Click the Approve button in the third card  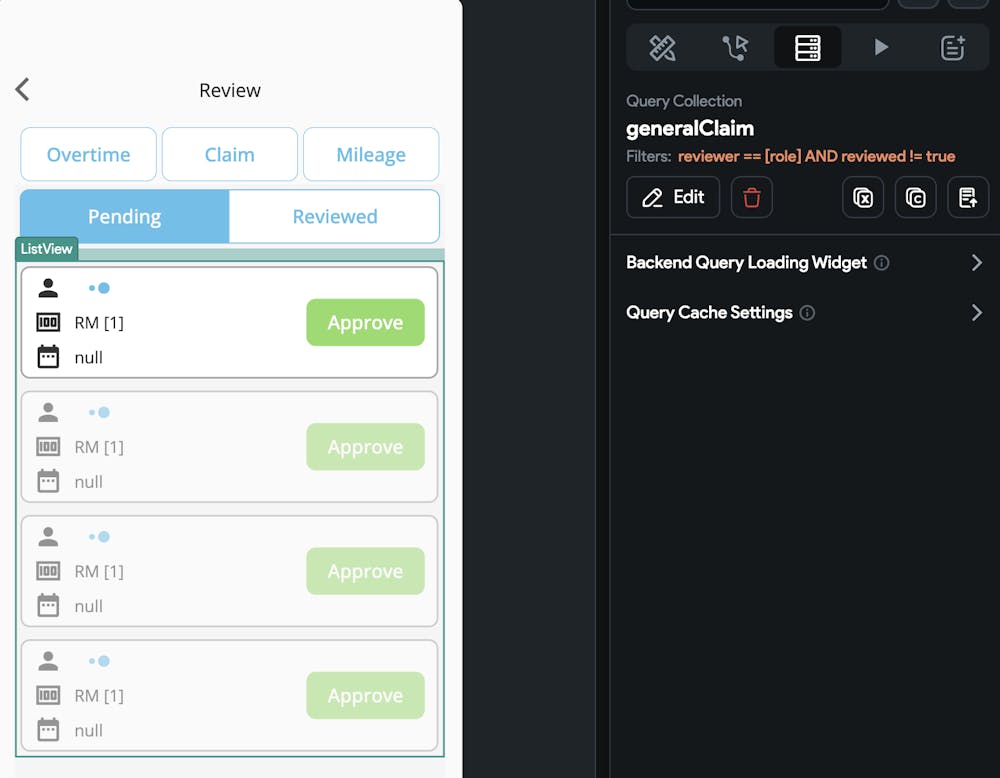[365, 571]
